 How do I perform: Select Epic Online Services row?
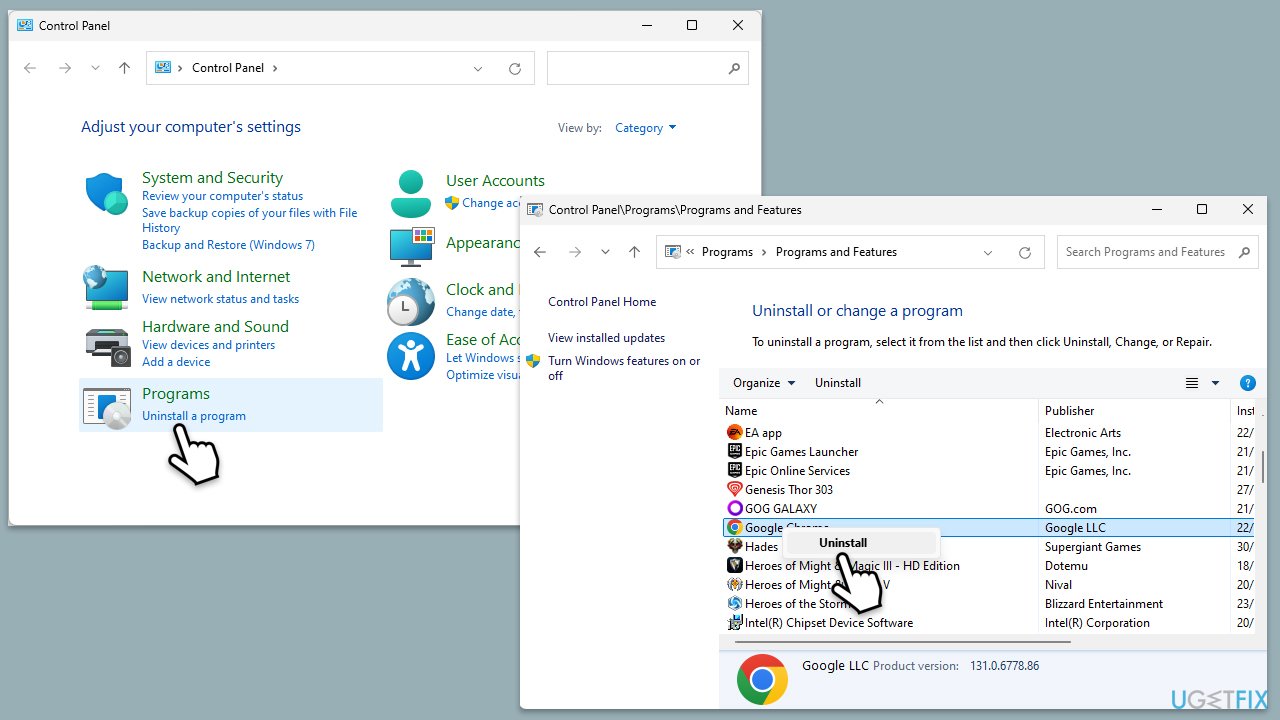click(988, 471)
